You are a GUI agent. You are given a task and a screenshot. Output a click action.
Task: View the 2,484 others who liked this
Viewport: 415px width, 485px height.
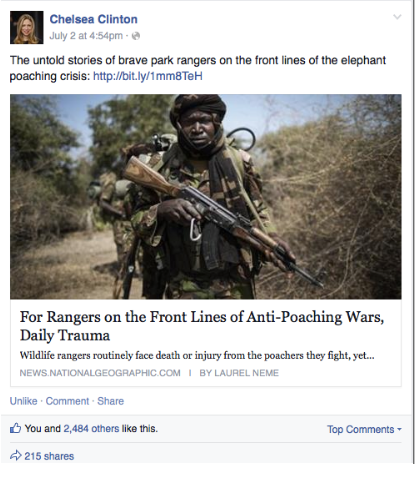tap(91, 429)
